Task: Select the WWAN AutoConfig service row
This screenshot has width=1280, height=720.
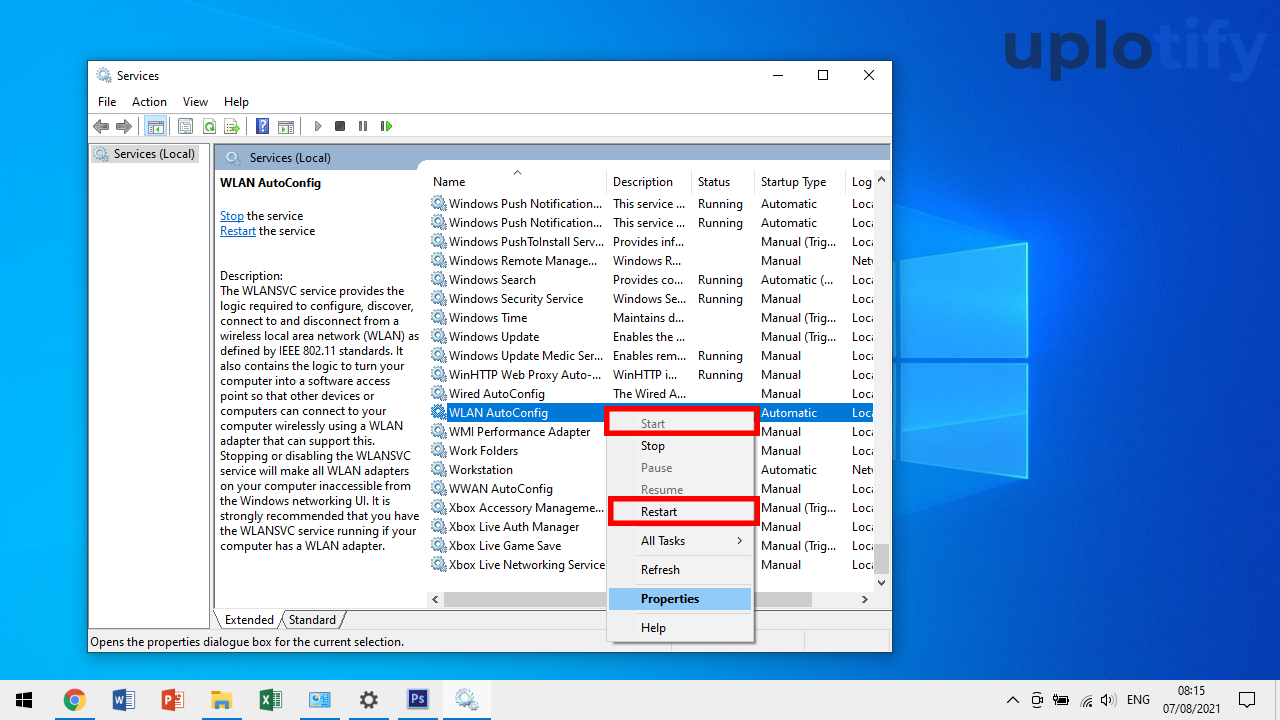Action: pos(517,489)
